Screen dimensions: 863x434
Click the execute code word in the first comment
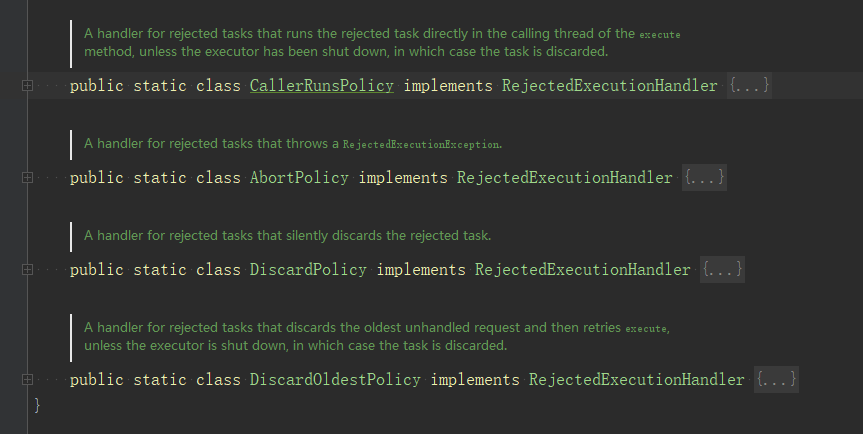pyautogui.click(x=660, y=35)
